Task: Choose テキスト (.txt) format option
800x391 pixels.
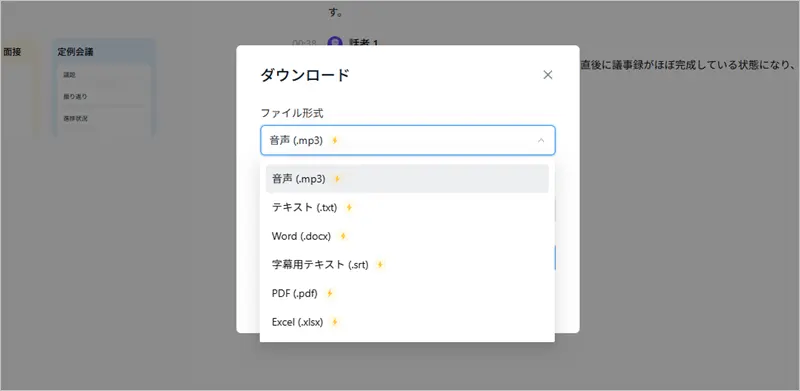Action: (x=407, y=208)
